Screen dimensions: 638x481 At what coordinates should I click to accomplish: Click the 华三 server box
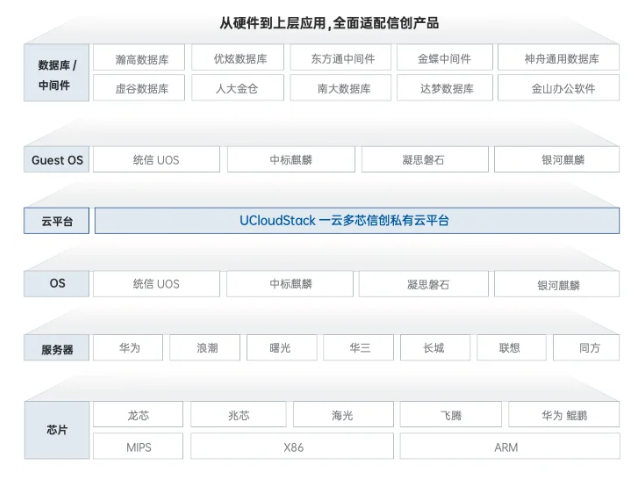[x=358, y=348]
